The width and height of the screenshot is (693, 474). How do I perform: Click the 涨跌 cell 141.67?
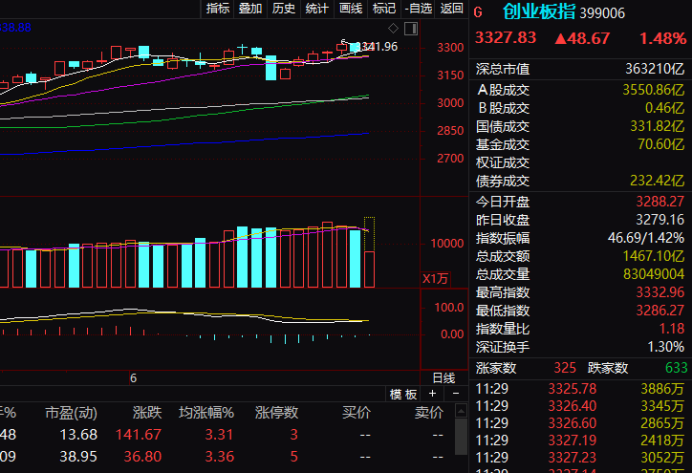pos(138,435)
